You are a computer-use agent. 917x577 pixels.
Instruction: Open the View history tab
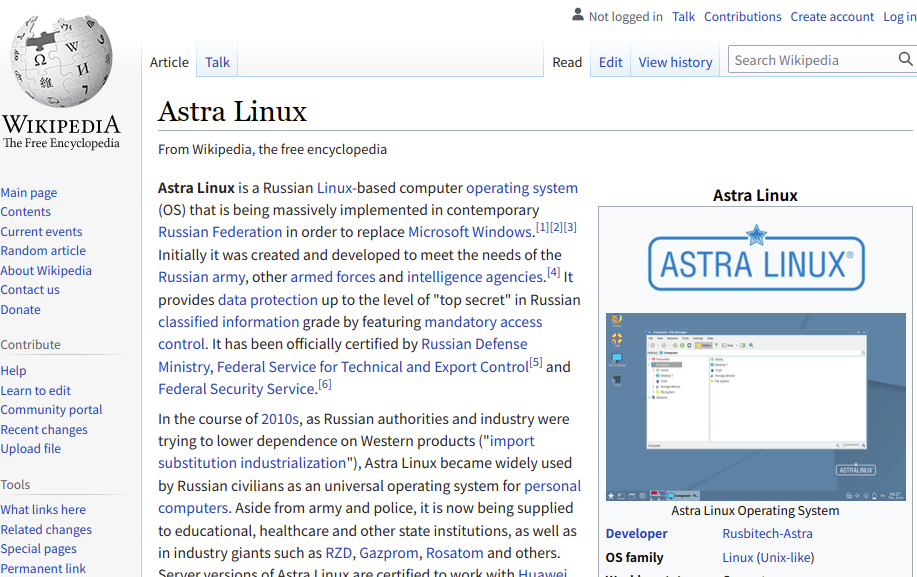(675, 62)
